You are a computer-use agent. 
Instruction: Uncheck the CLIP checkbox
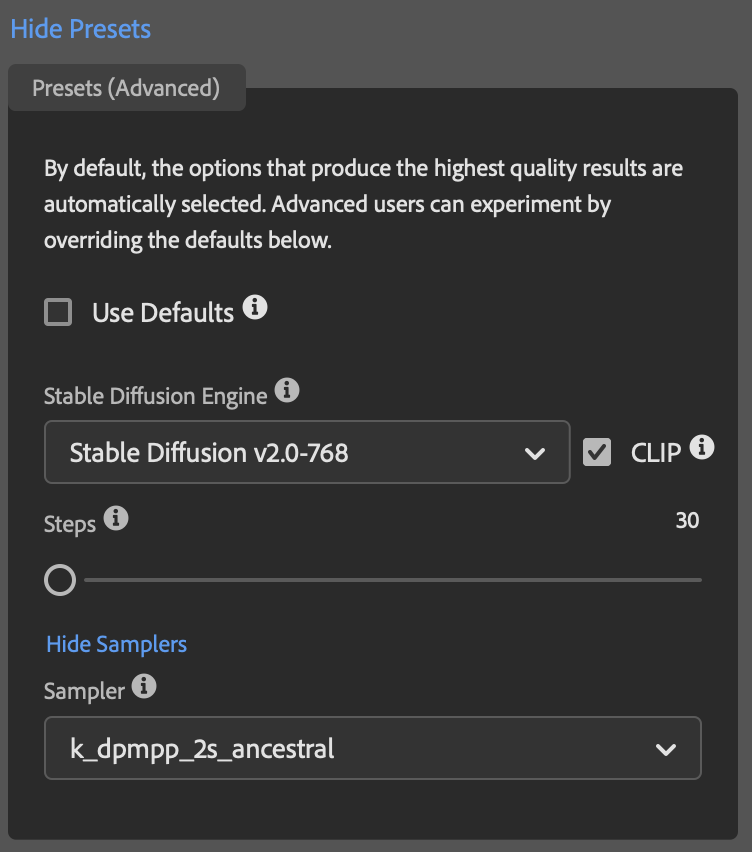(x=597, y=452)
